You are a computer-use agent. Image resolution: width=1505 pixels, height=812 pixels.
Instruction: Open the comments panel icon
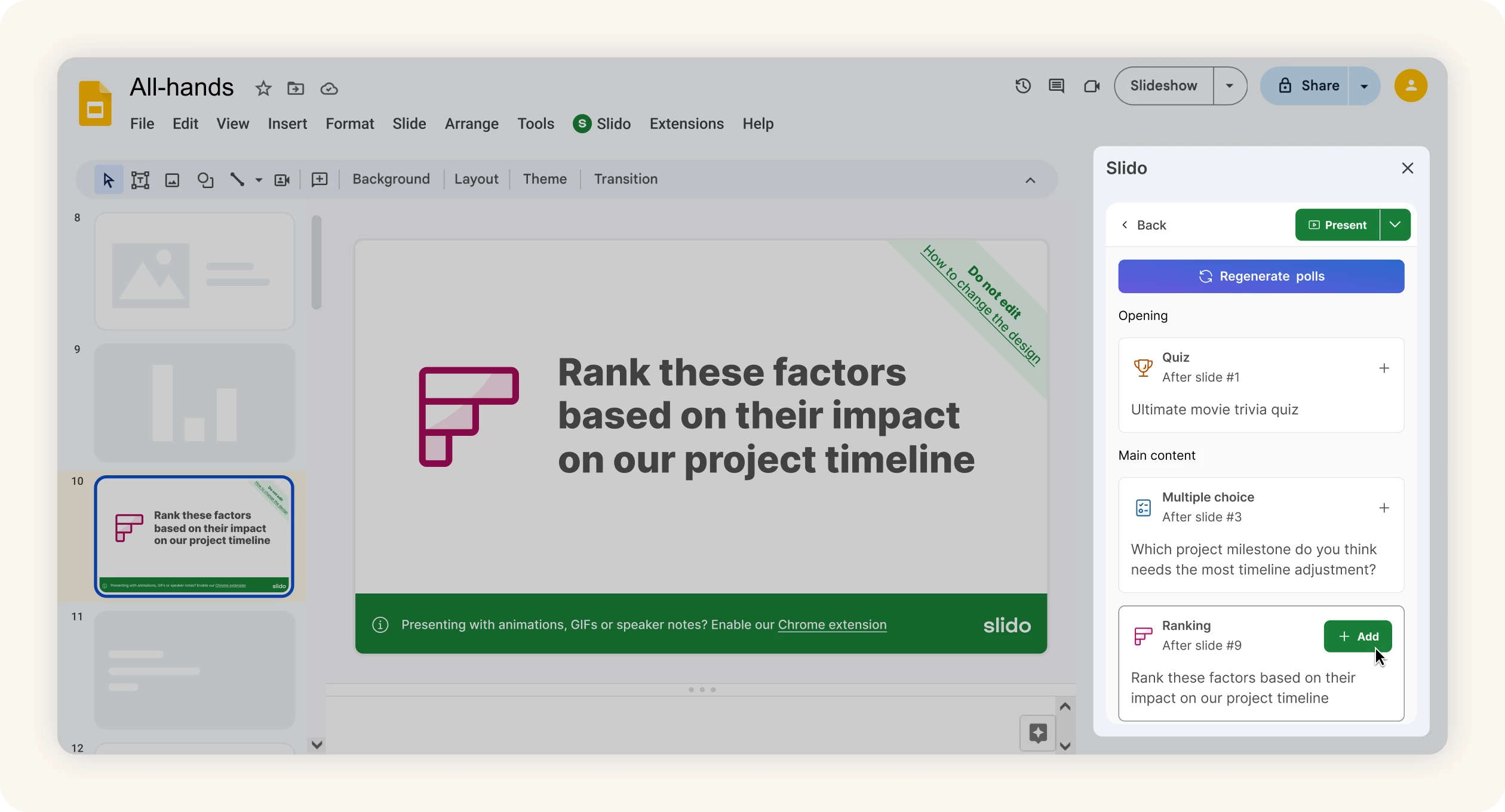(1056, 86)
